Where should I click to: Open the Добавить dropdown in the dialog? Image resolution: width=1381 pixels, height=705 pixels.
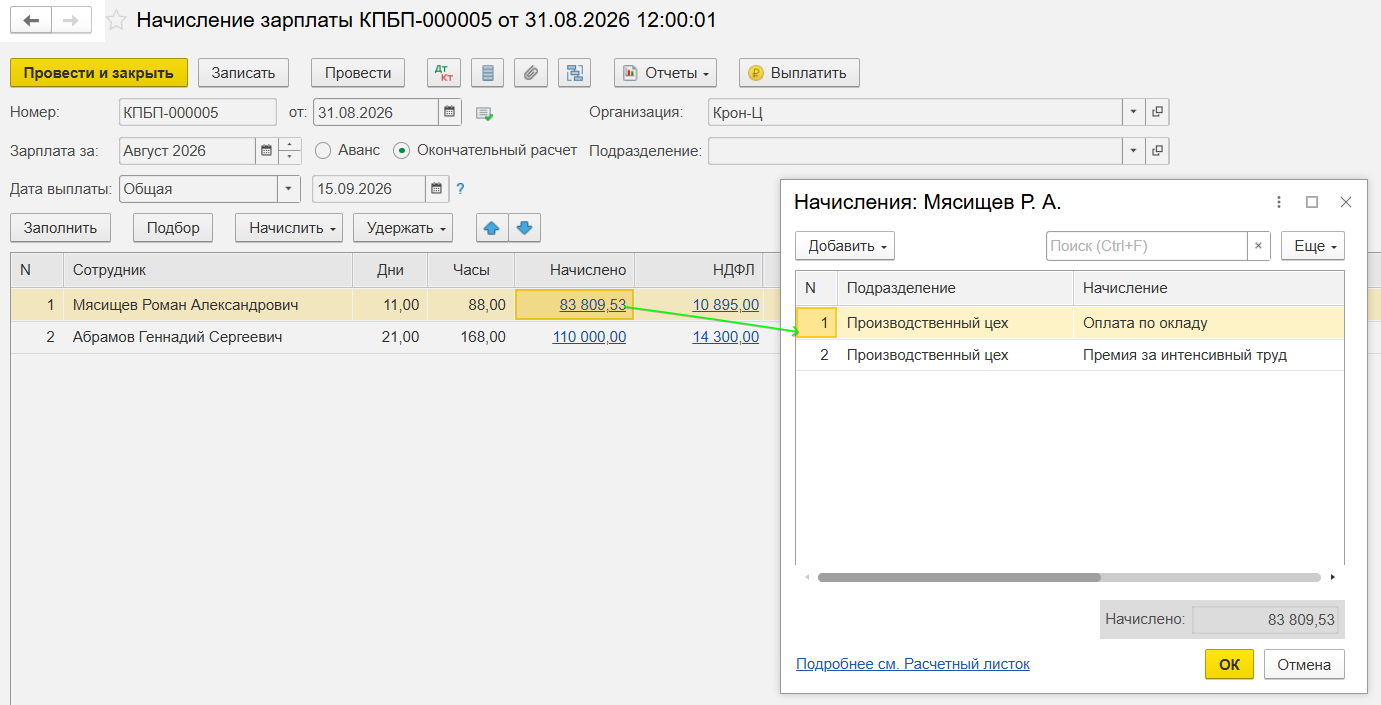845,246
